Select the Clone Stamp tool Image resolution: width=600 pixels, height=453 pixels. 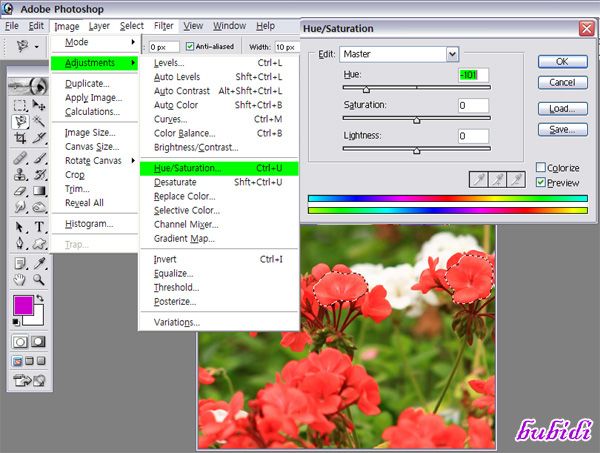pyautogui.click(x=20, y=174)
